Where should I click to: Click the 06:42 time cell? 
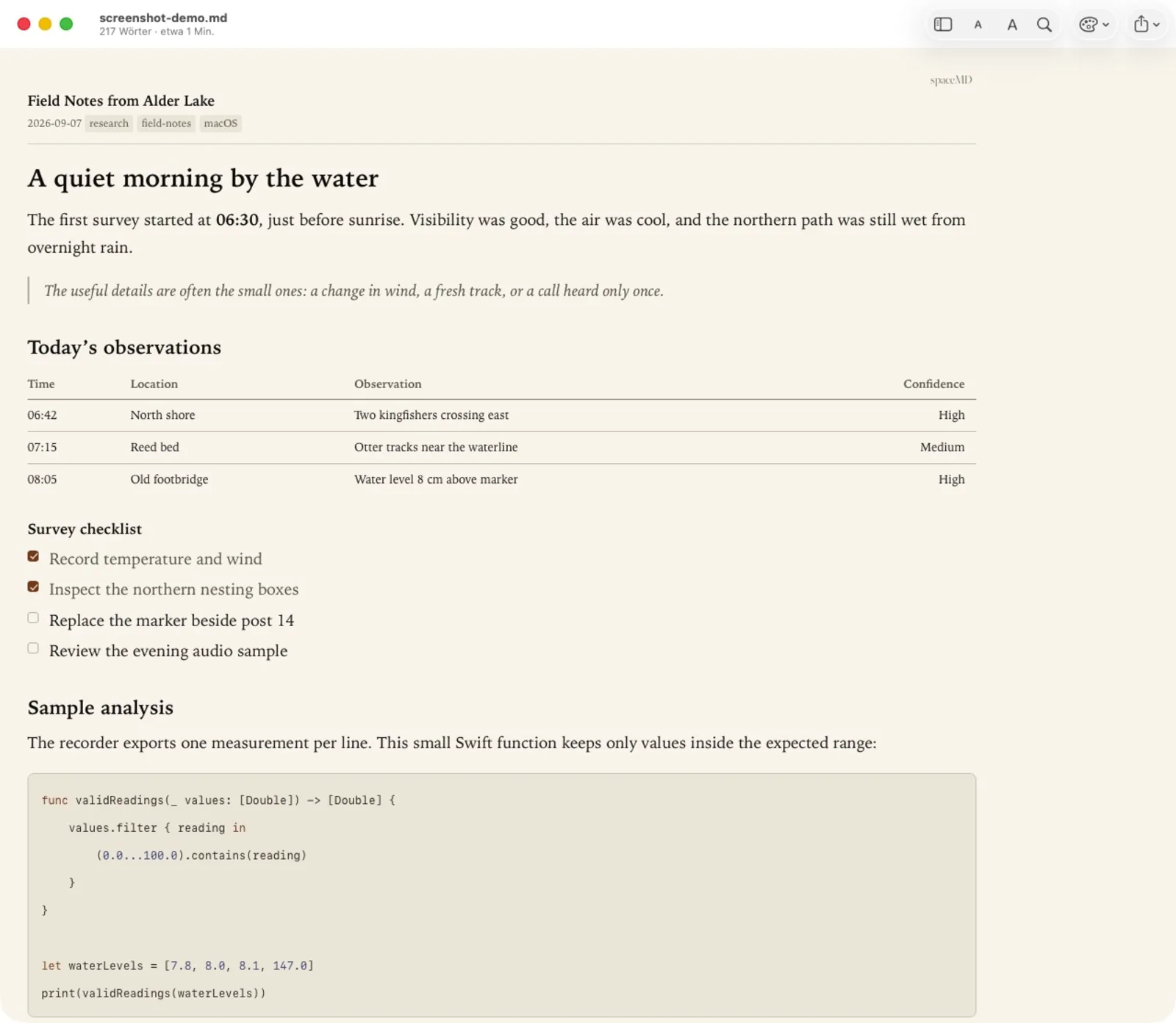(x=42, y=415)
